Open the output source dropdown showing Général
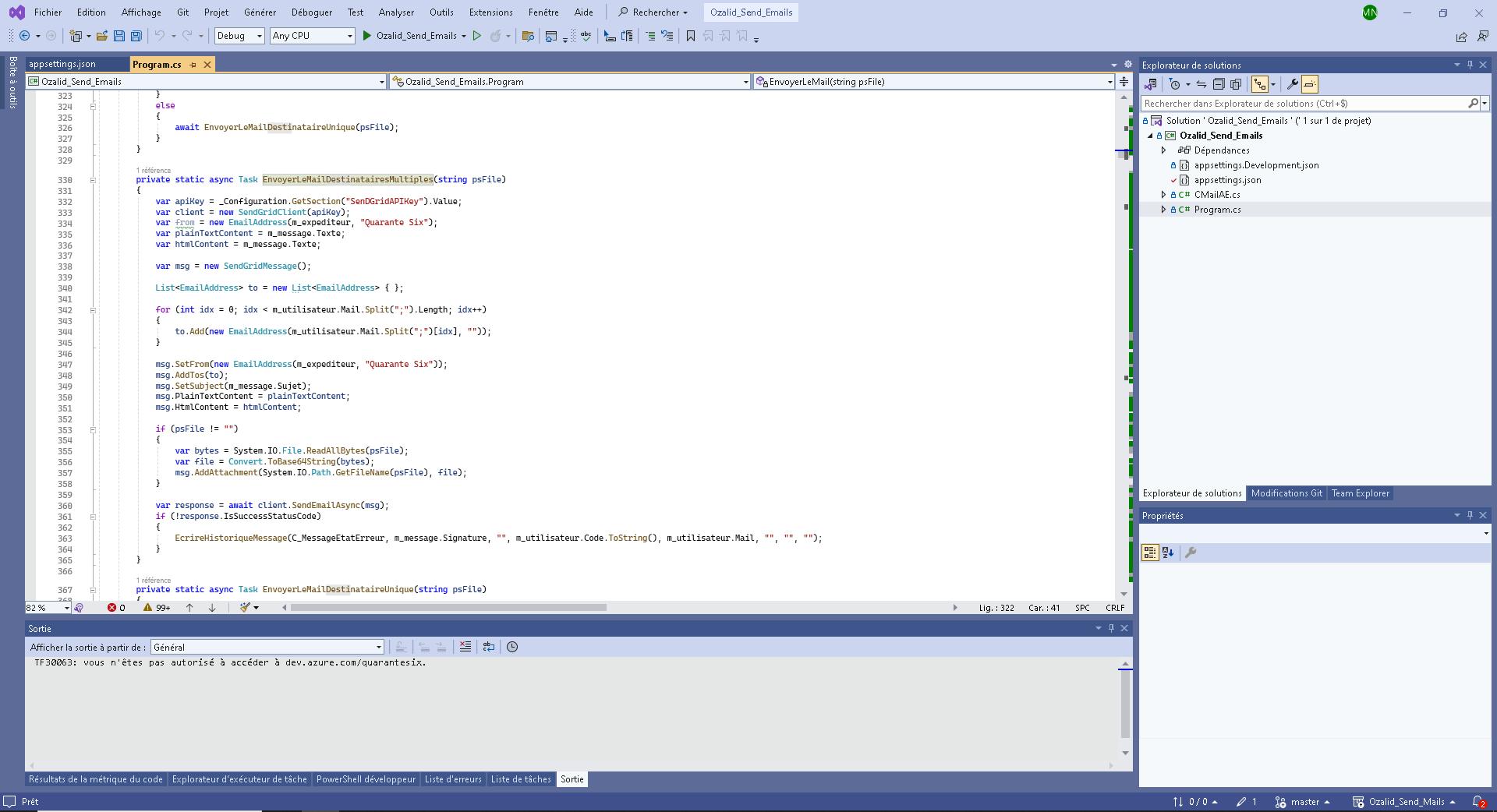Screen dimensions: 1497x812 pos(267,647)
